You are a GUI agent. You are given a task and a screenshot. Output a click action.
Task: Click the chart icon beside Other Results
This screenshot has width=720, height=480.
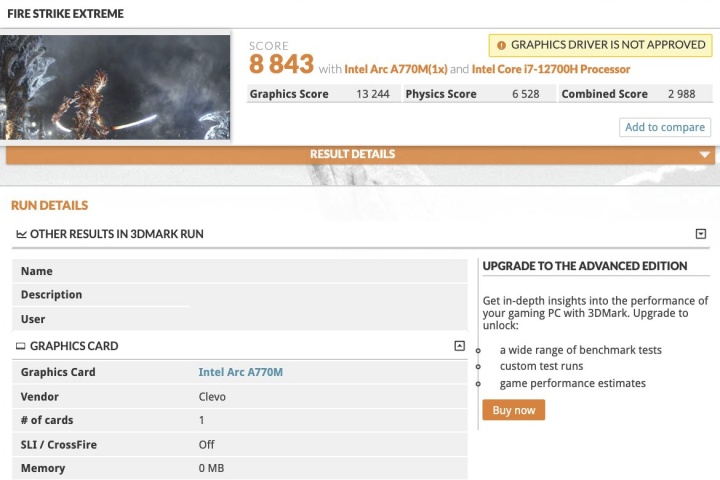pos(20,234)
